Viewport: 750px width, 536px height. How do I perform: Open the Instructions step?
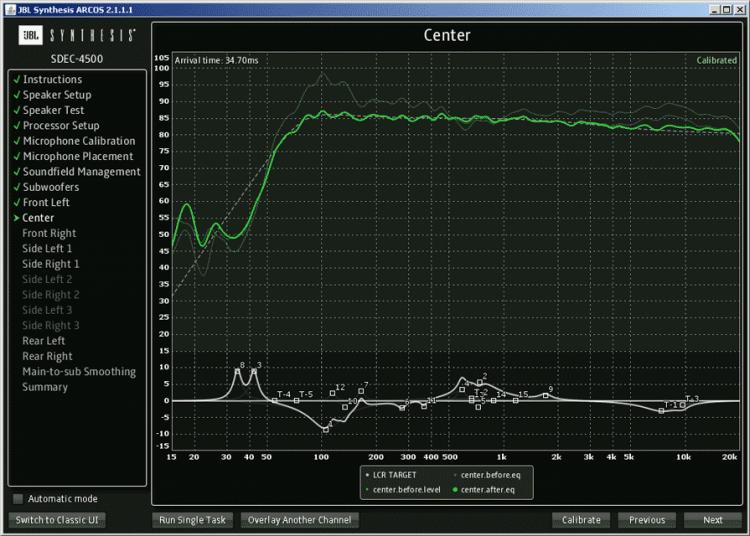click(x=52, y=80)
